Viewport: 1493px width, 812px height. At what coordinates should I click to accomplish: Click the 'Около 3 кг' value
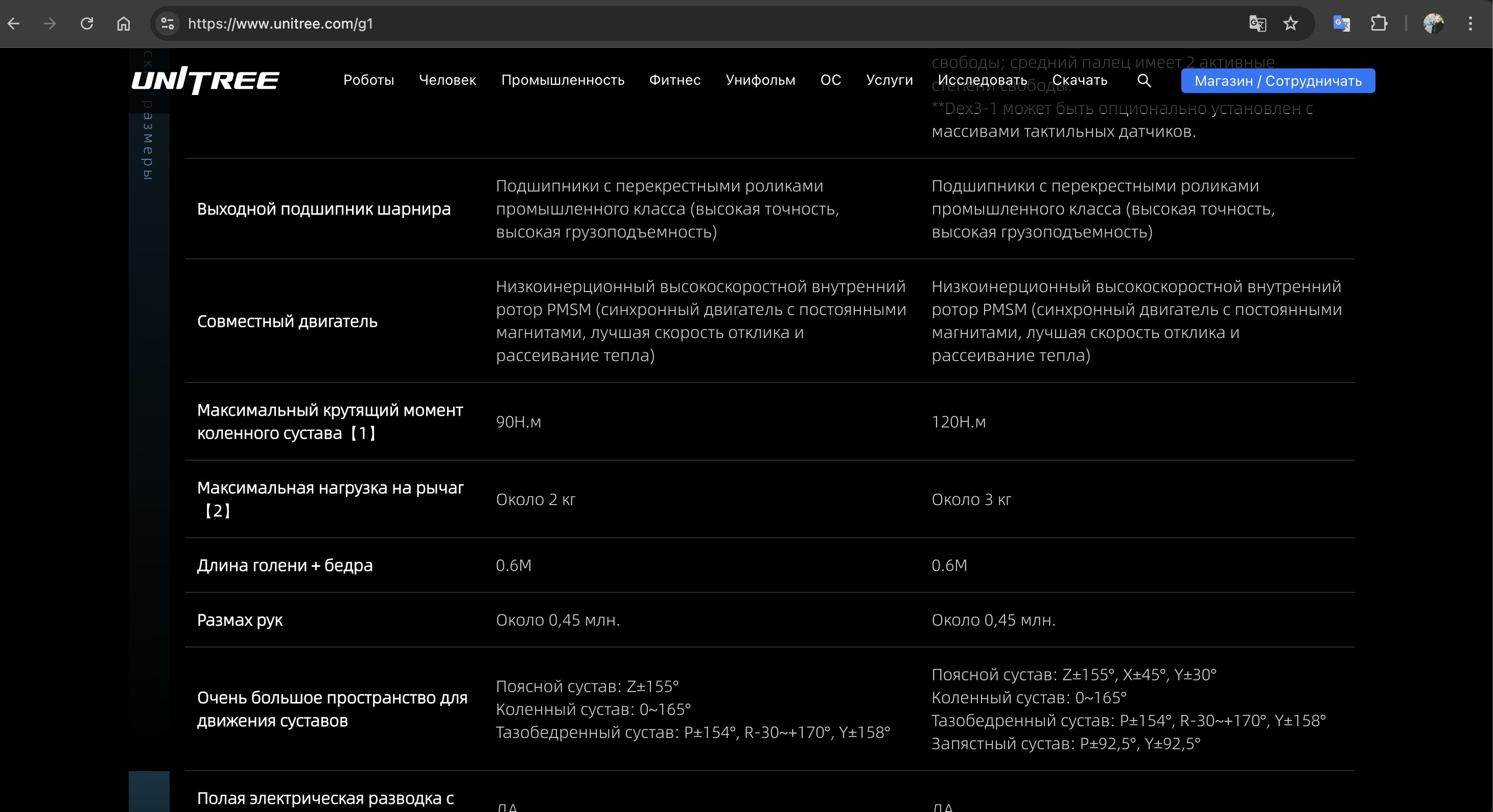[x=971, y=499]
